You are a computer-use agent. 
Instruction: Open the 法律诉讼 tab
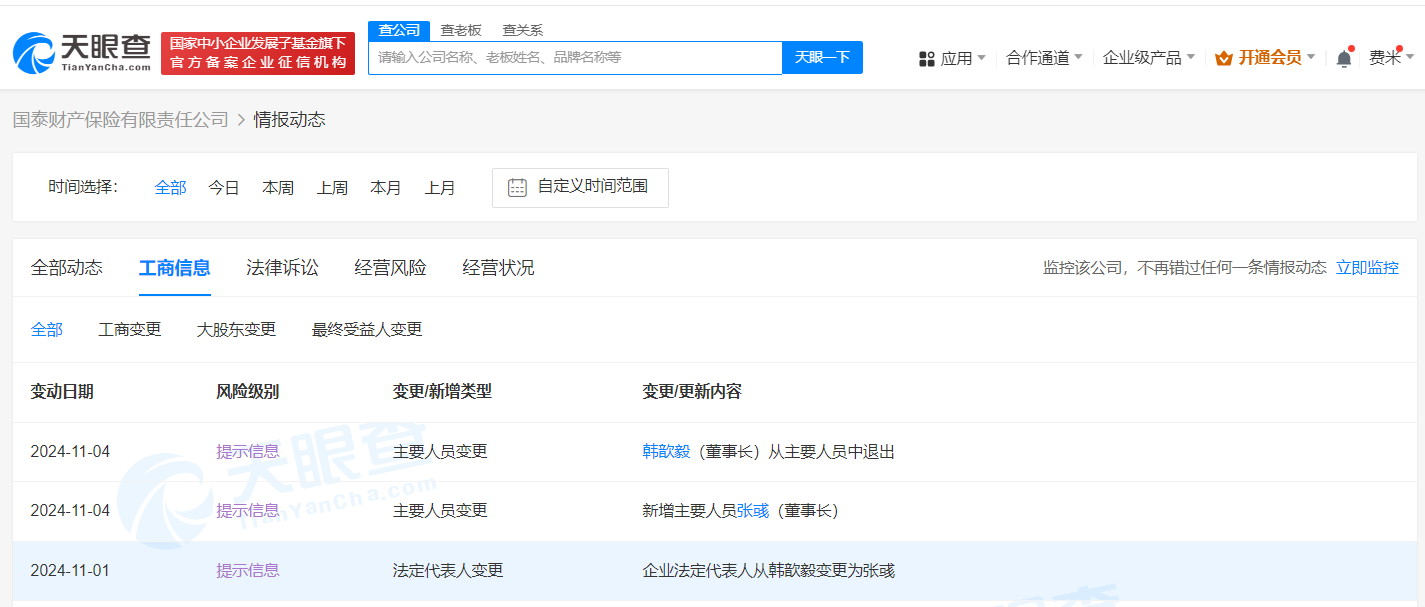pyautogui.click(x=282, y=268)
